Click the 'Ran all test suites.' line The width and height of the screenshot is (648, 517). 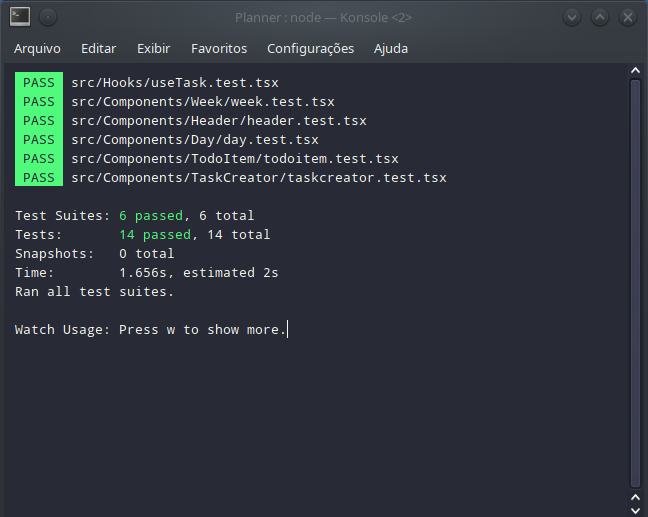tap(95, 292)
